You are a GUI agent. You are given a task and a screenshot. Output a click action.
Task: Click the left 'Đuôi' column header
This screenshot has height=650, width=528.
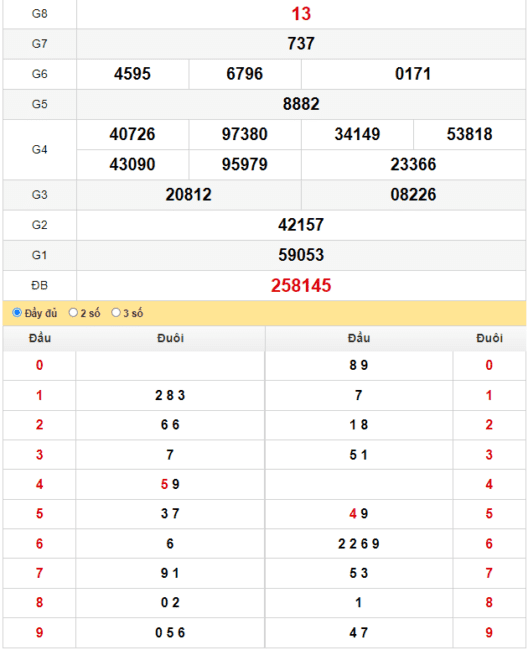(x=170, y=338)
